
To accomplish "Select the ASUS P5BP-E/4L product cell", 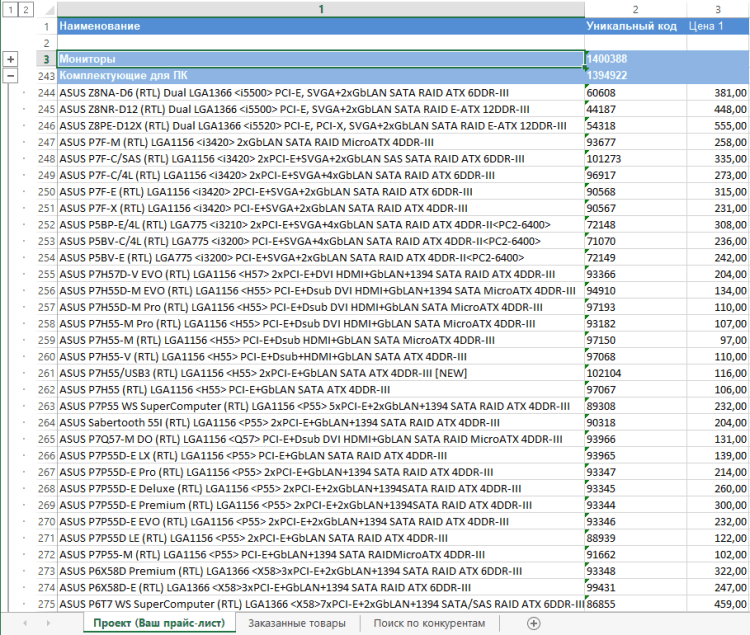I will (321, 225).
